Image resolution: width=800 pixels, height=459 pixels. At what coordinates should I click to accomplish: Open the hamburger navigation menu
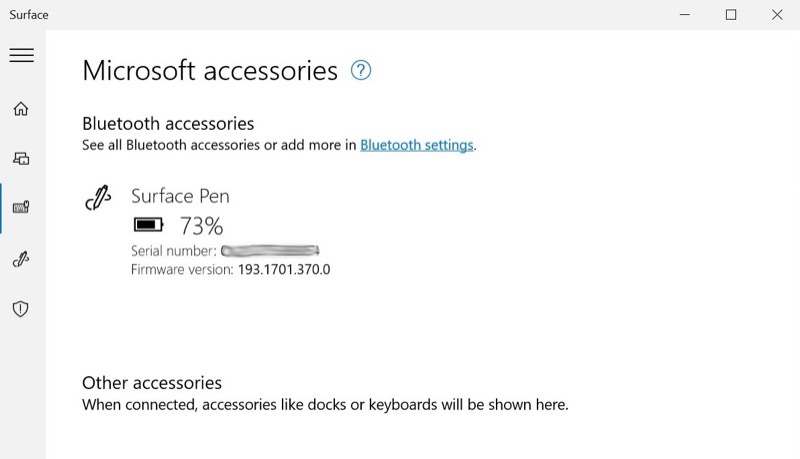pos(21,55)
